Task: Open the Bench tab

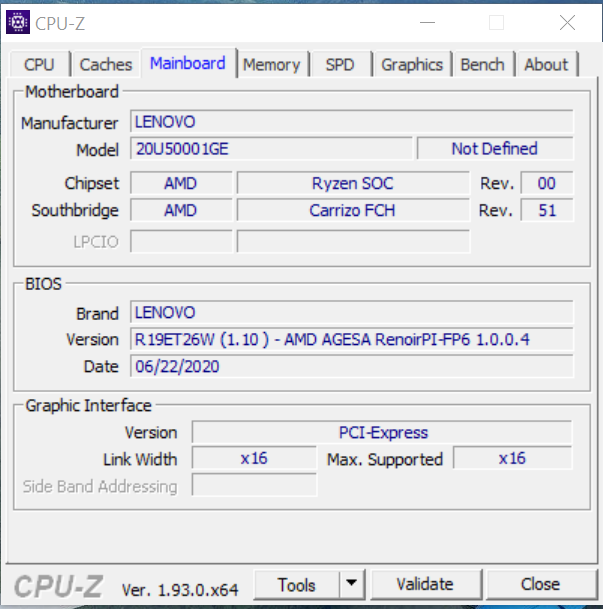Action: click(x=483, y=64)
